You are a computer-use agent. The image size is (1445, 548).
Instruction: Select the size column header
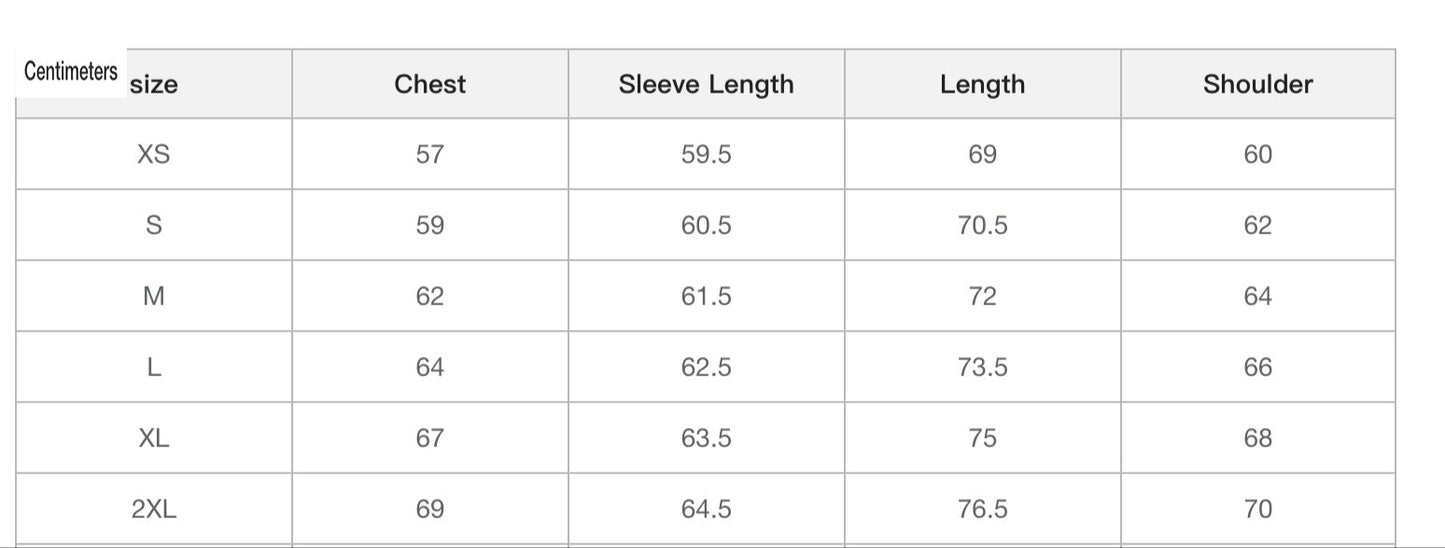154,85
